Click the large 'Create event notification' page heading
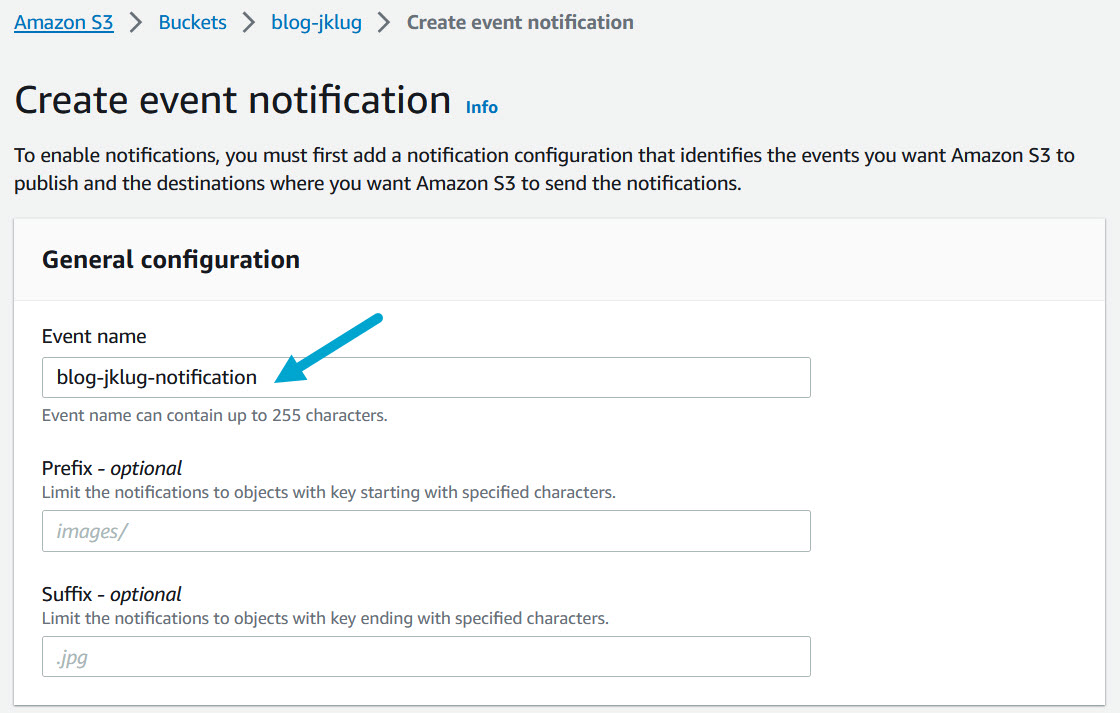The image size is (1120, 713). [233, 101]
